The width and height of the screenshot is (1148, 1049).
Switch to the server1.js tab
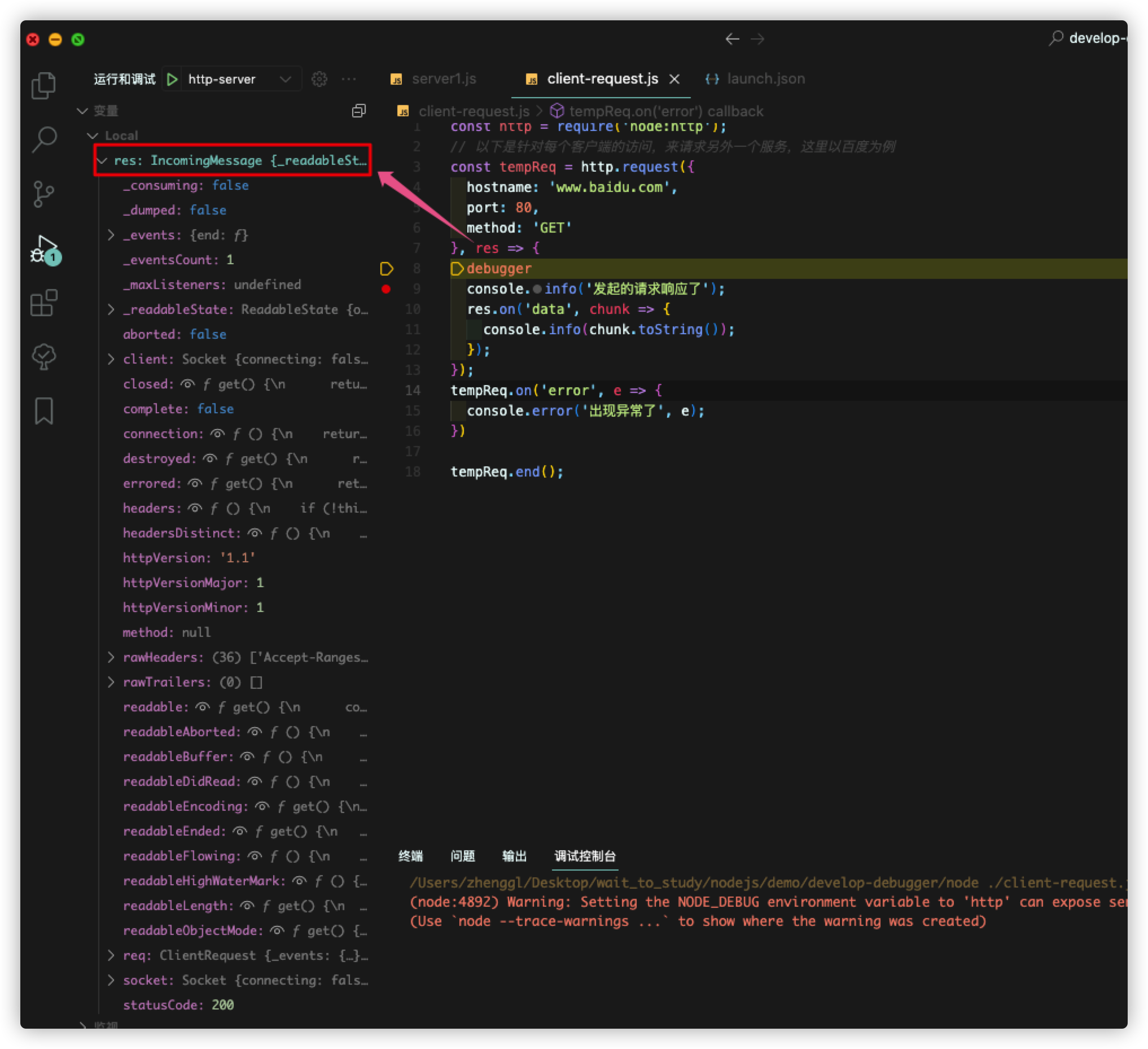434,79
